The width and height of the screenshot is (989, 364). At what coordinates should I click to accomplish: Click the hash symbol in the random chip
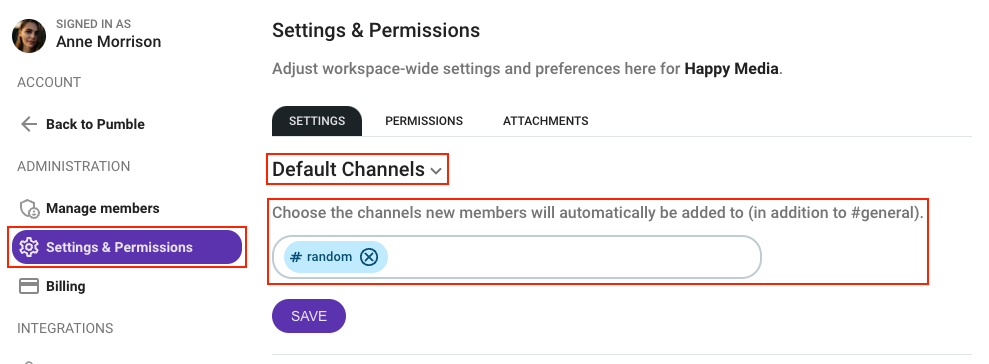click(296, 257)
